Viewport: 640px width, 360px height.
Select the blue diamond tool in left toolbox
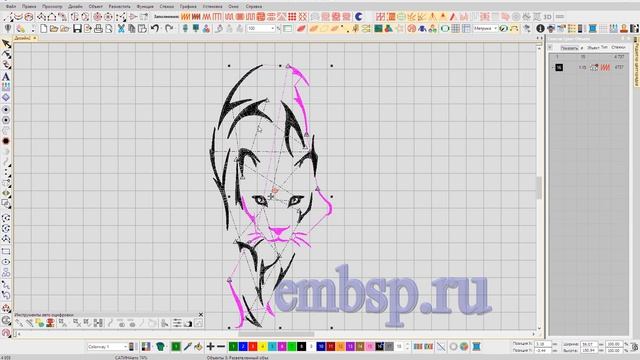coord(6,98)
